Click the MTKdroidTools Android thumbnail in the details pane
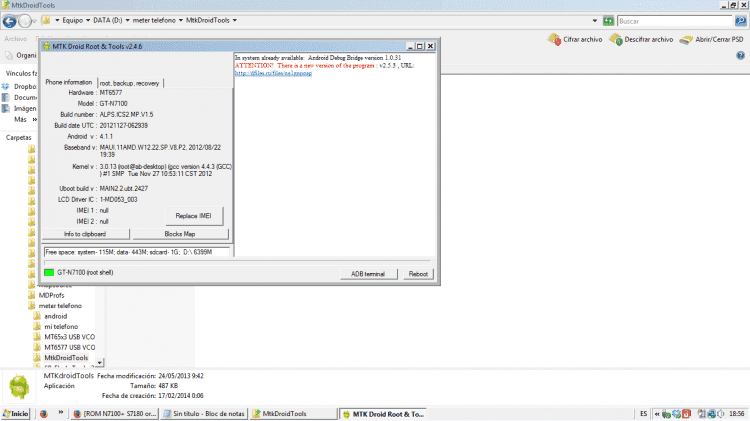The width and height of the screenshot is (750, 421). pyautogui.click(x=19, y=386)
